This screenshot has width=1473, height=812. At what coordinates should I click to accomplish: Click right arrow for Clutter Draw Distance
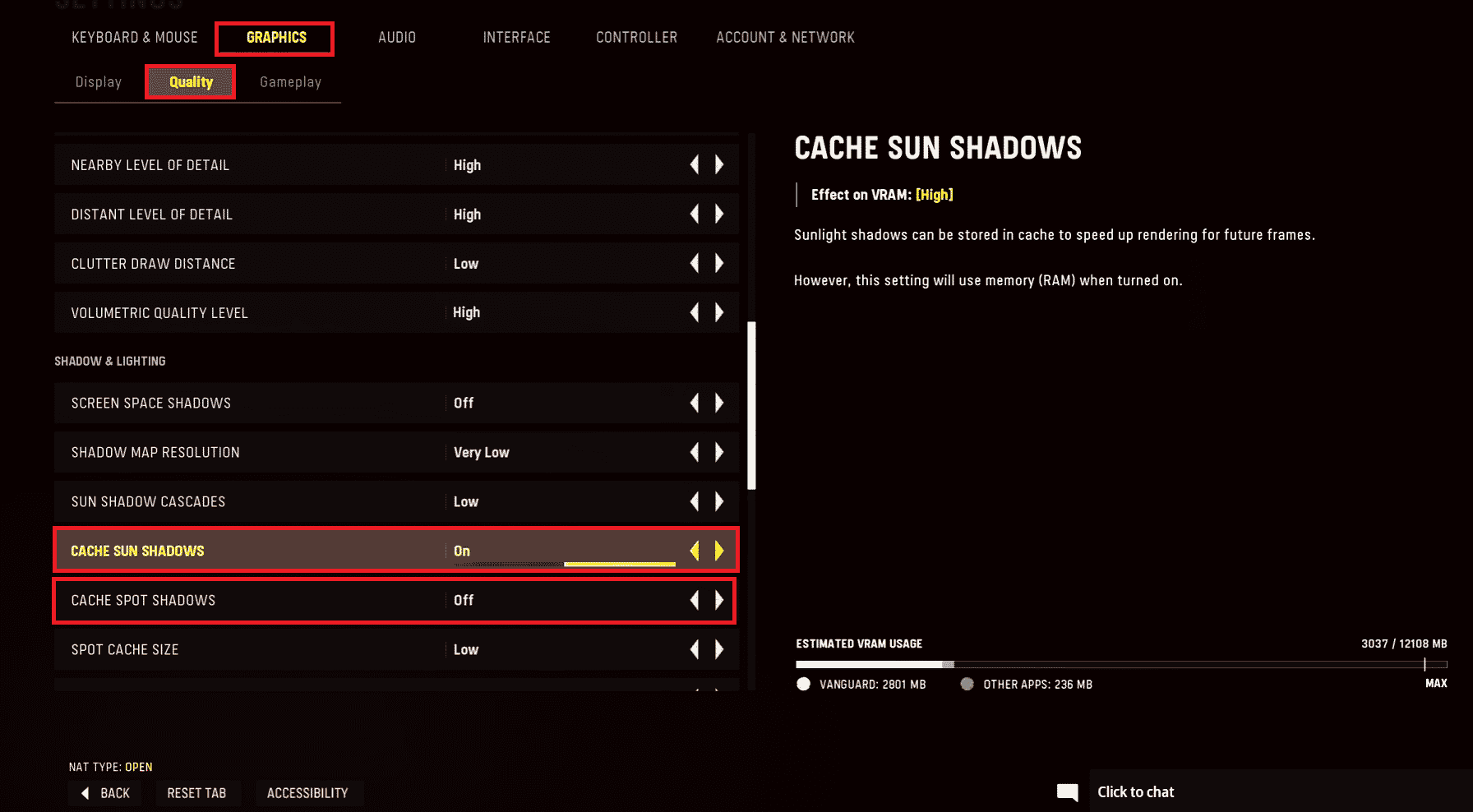[719, 264]
